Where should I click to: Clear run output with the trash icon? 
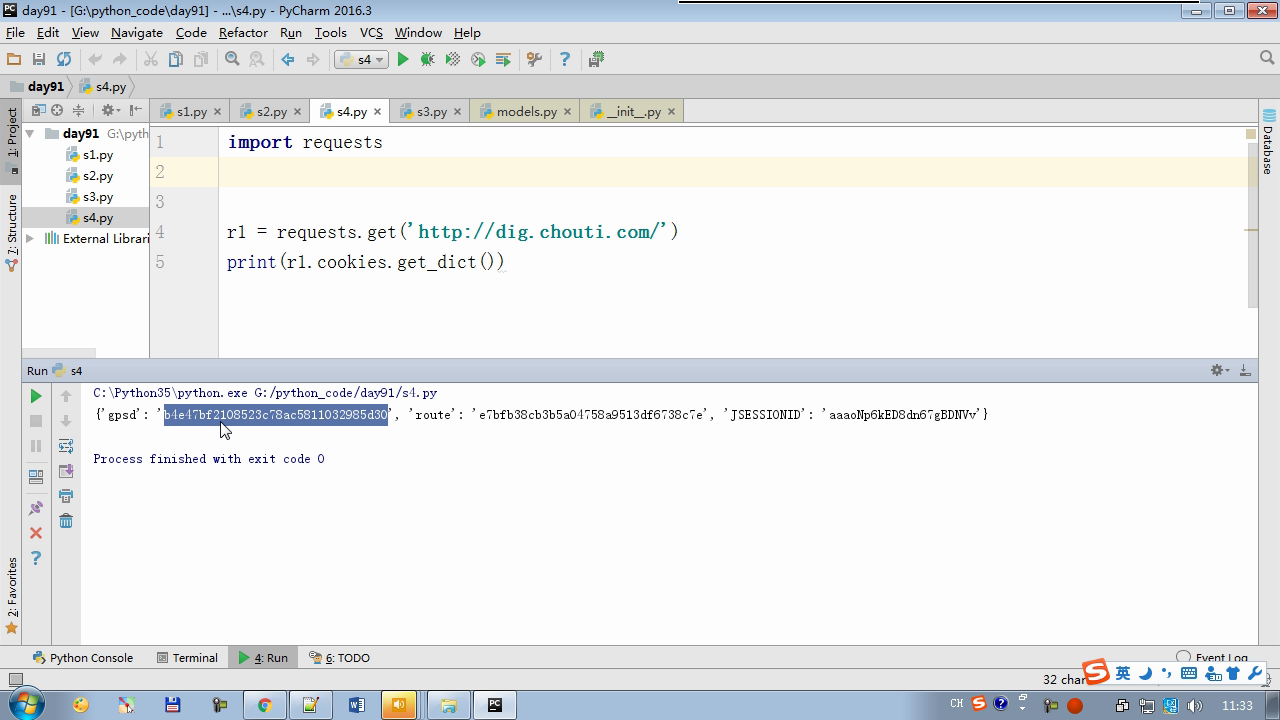(x=66, y=521)
